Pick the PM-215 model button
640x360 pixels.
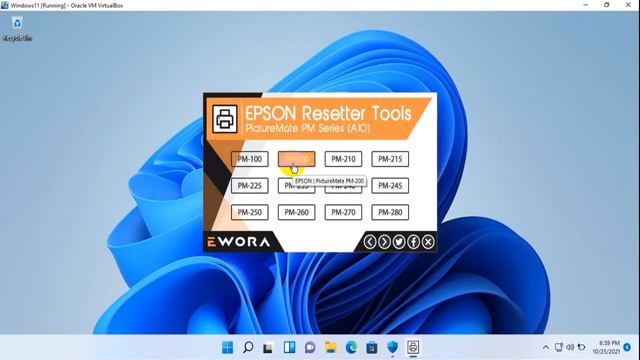click(x=390, y=159)
